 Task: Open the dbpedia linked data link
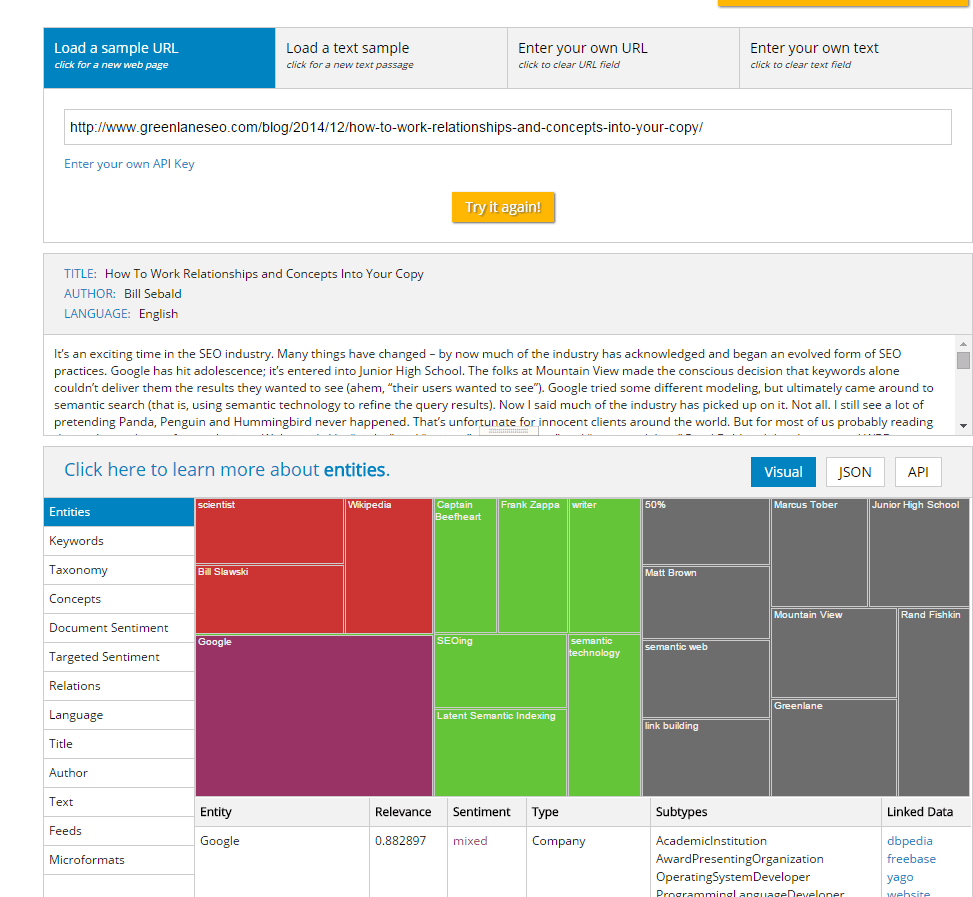pos(909,841)
